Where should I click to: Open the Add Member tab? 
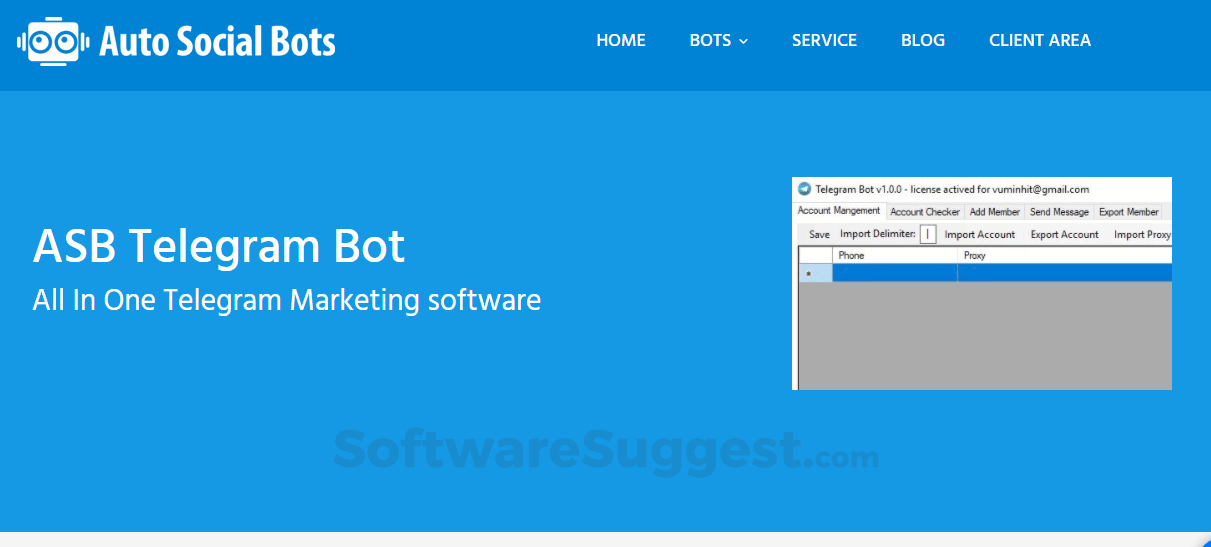coord(995,212)
